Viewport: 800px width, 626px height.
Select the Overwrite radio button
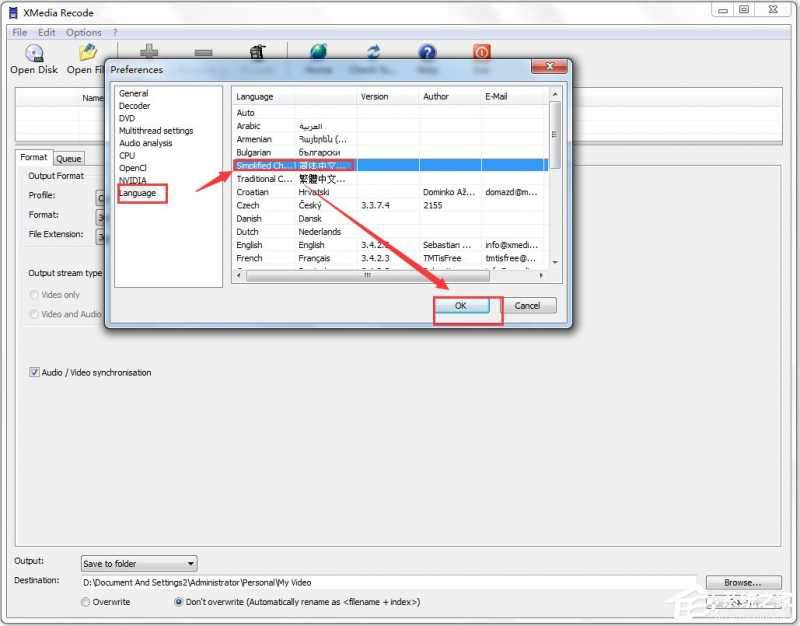point(86,602)
